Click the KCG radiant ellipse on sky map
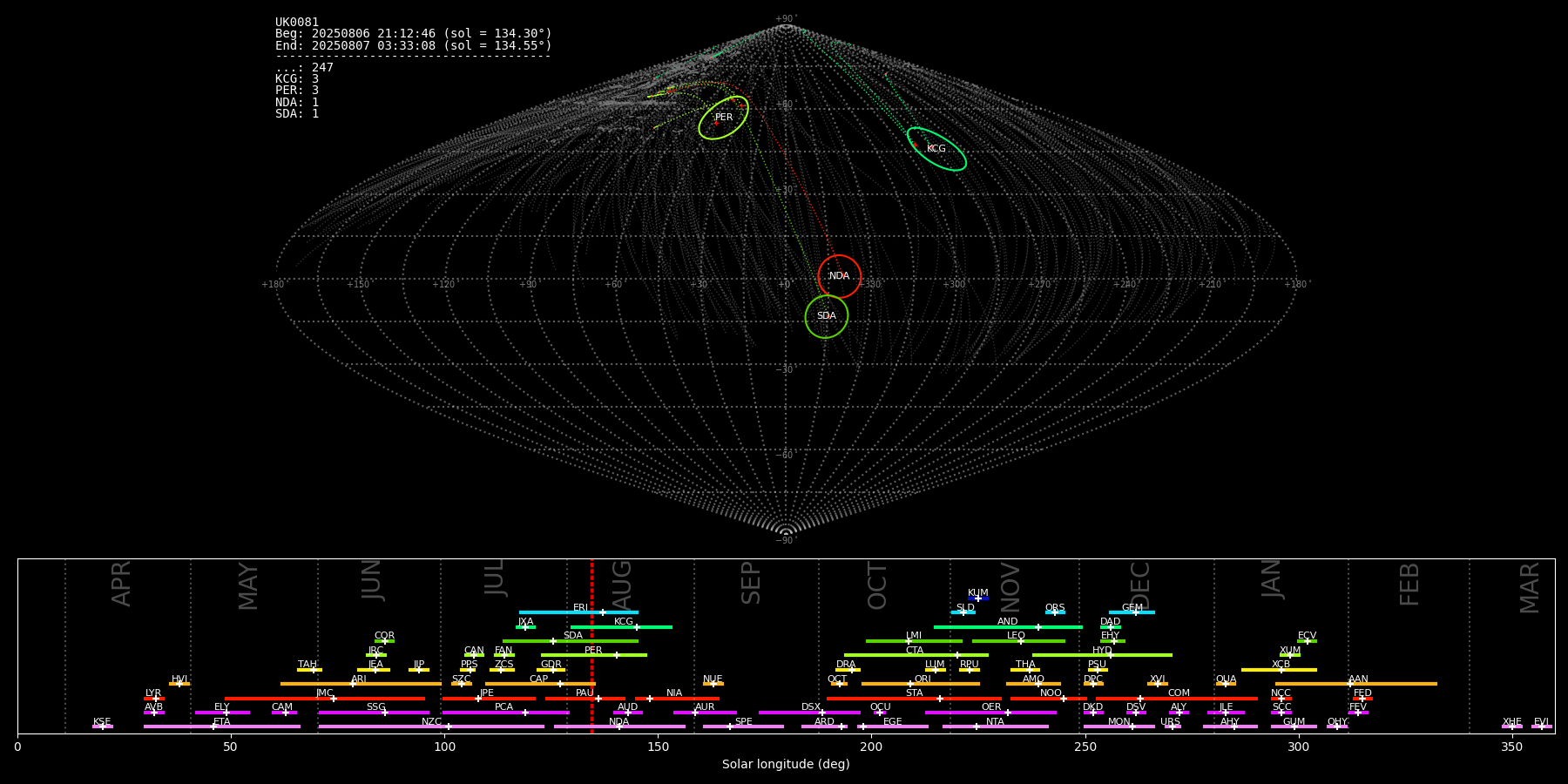 click(936, 149)
